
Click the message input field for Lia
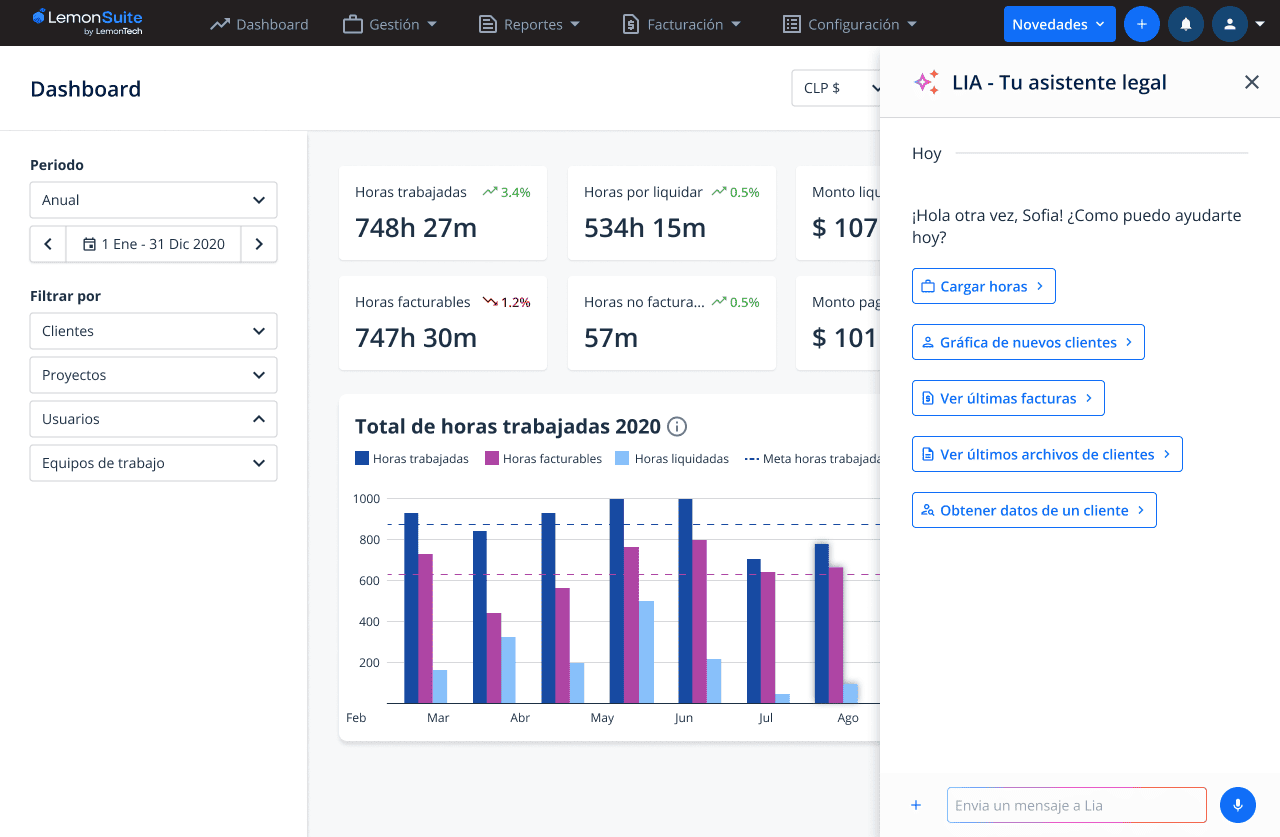[x=1076, y=805]
